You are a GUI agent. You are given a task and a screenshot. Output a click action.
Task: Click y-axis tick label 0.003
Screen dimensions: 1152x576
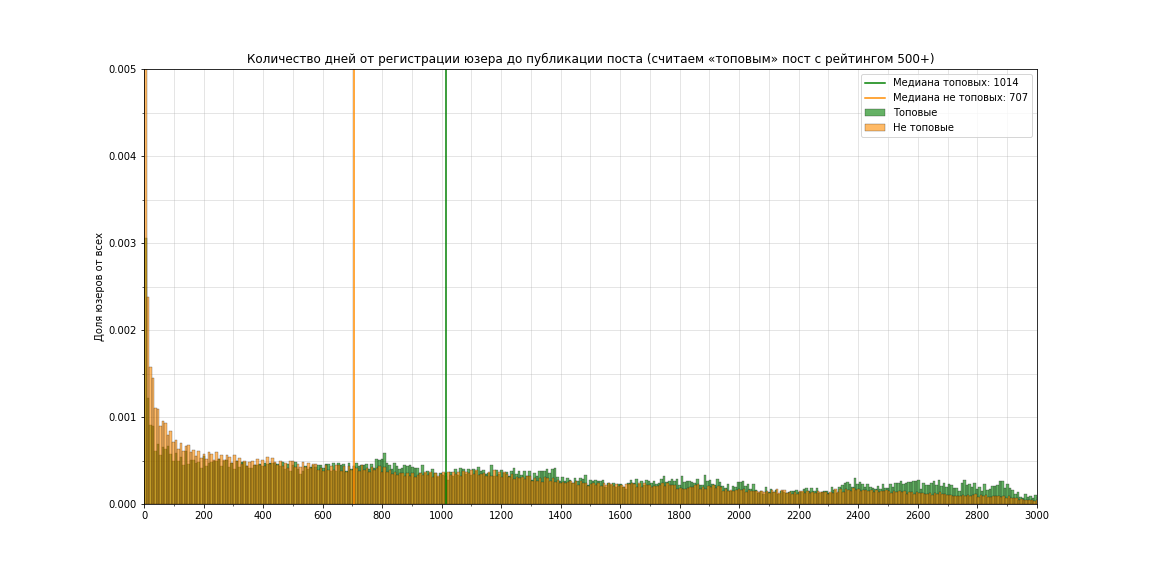[123, 243]
